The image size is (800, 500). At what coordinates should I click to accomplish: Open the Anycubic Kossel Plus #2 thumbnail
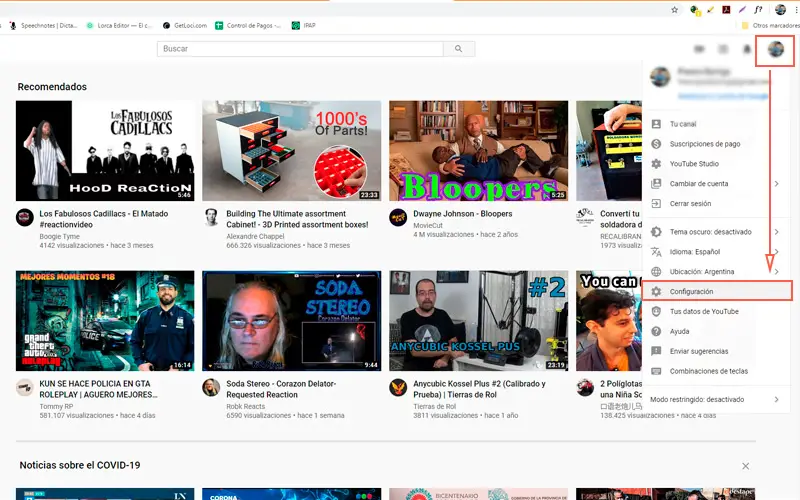point(479,320)
